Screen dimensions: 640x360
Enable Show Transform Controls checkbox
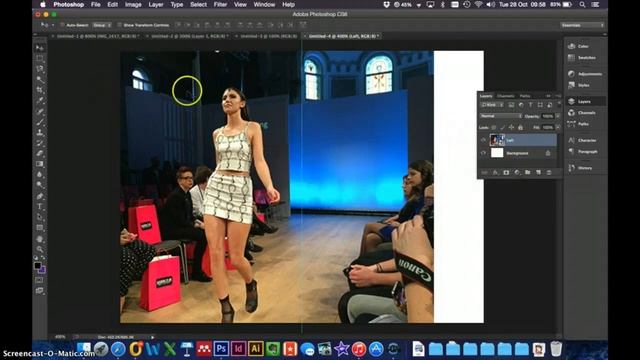pos(120,25)
